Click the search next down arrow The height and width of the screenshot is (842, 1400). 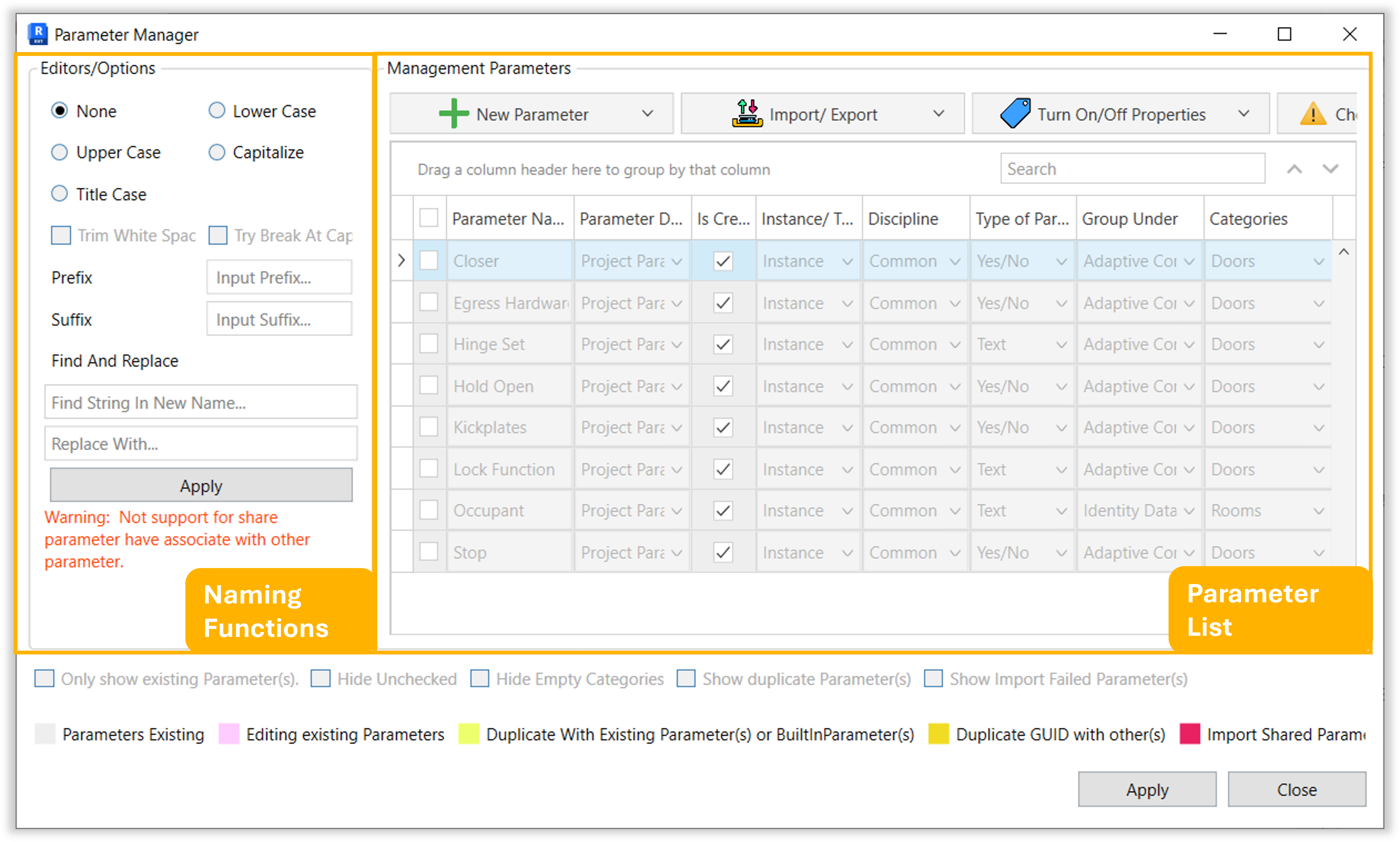click(1331, 169)
